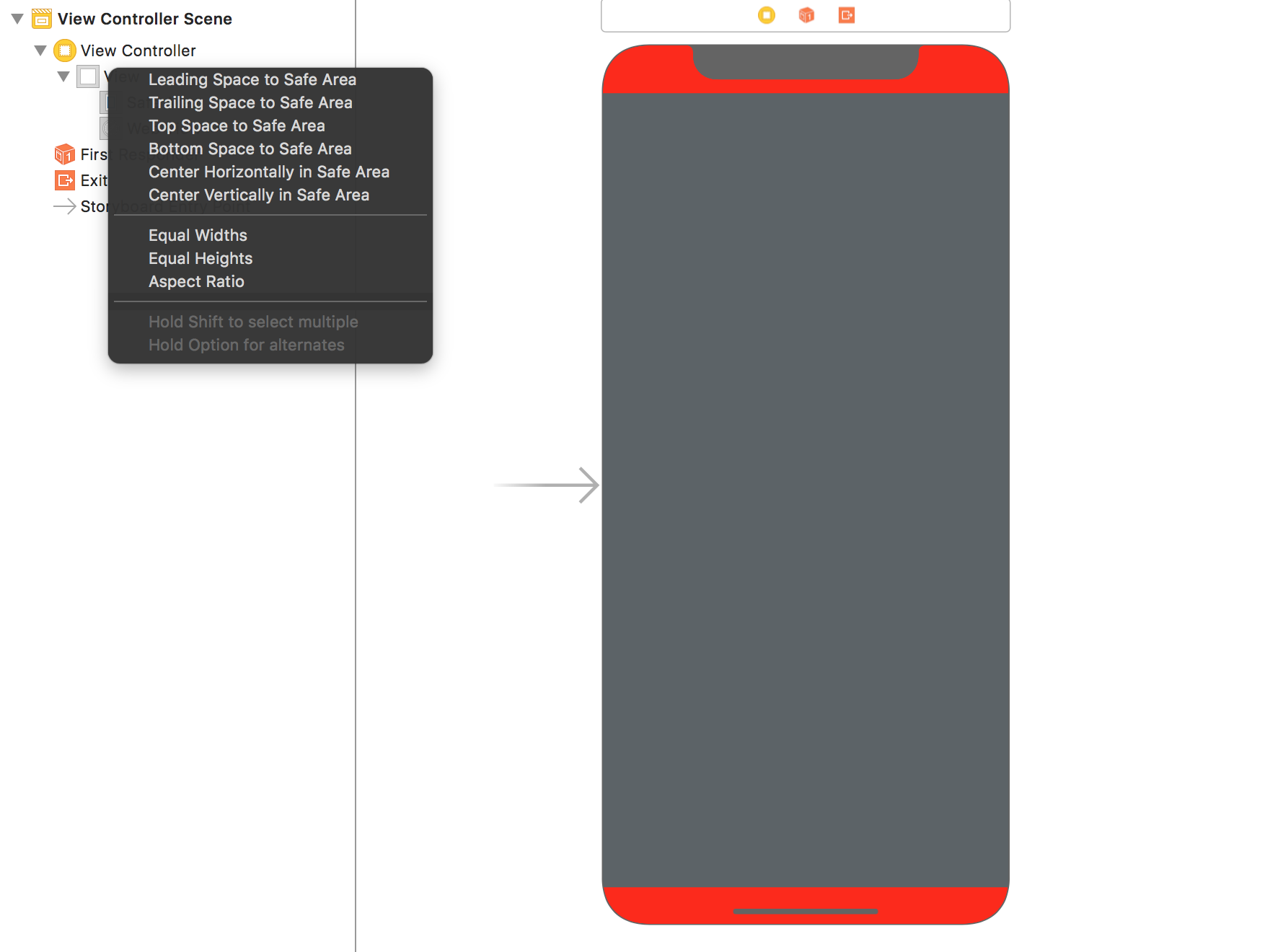The image size is (1265, 952).
Task: Select the View Controller Scene row
Action: tap(144, 19)
